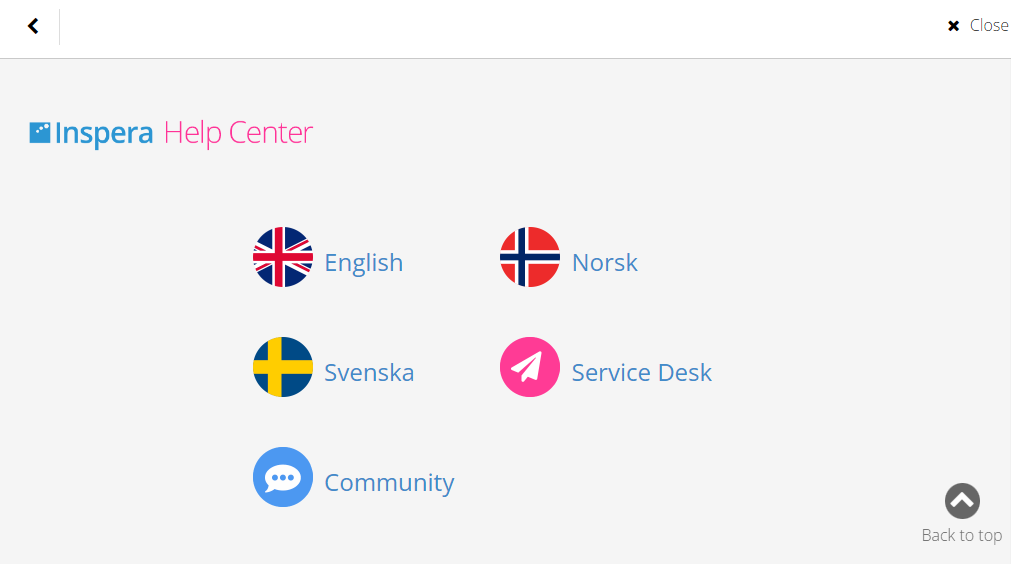Screen dimensions: 1011x564
Task: Click the UK flag icon
Action: click(x=282, y=257)
